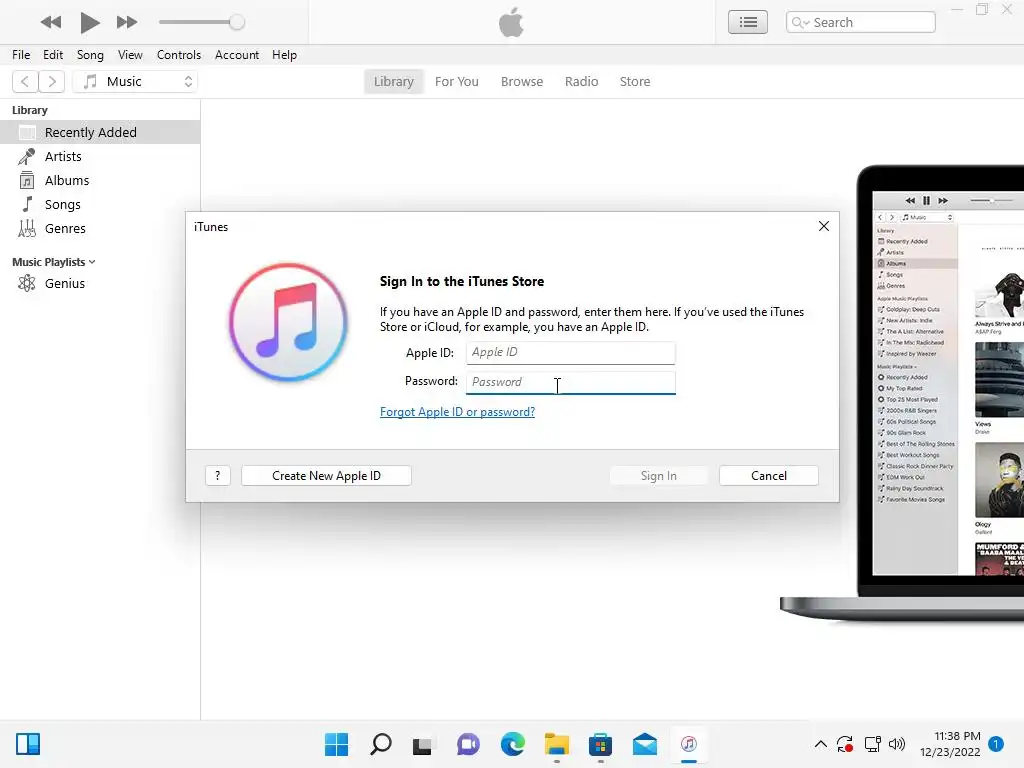
Task: Switch to the Store tab
Action: [635, 82]
